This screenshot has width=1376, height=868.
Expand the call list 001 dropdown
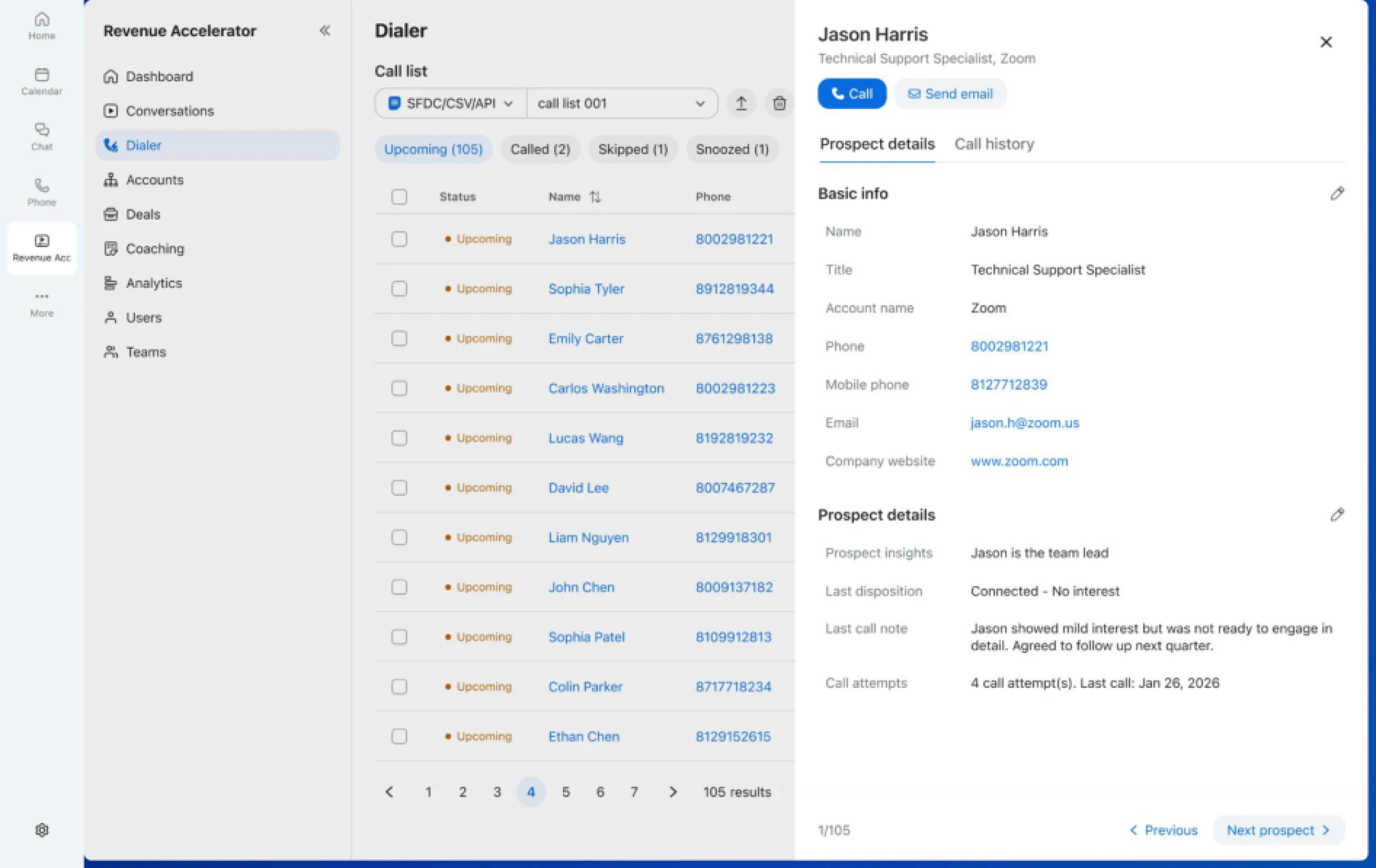click(622, 103)
